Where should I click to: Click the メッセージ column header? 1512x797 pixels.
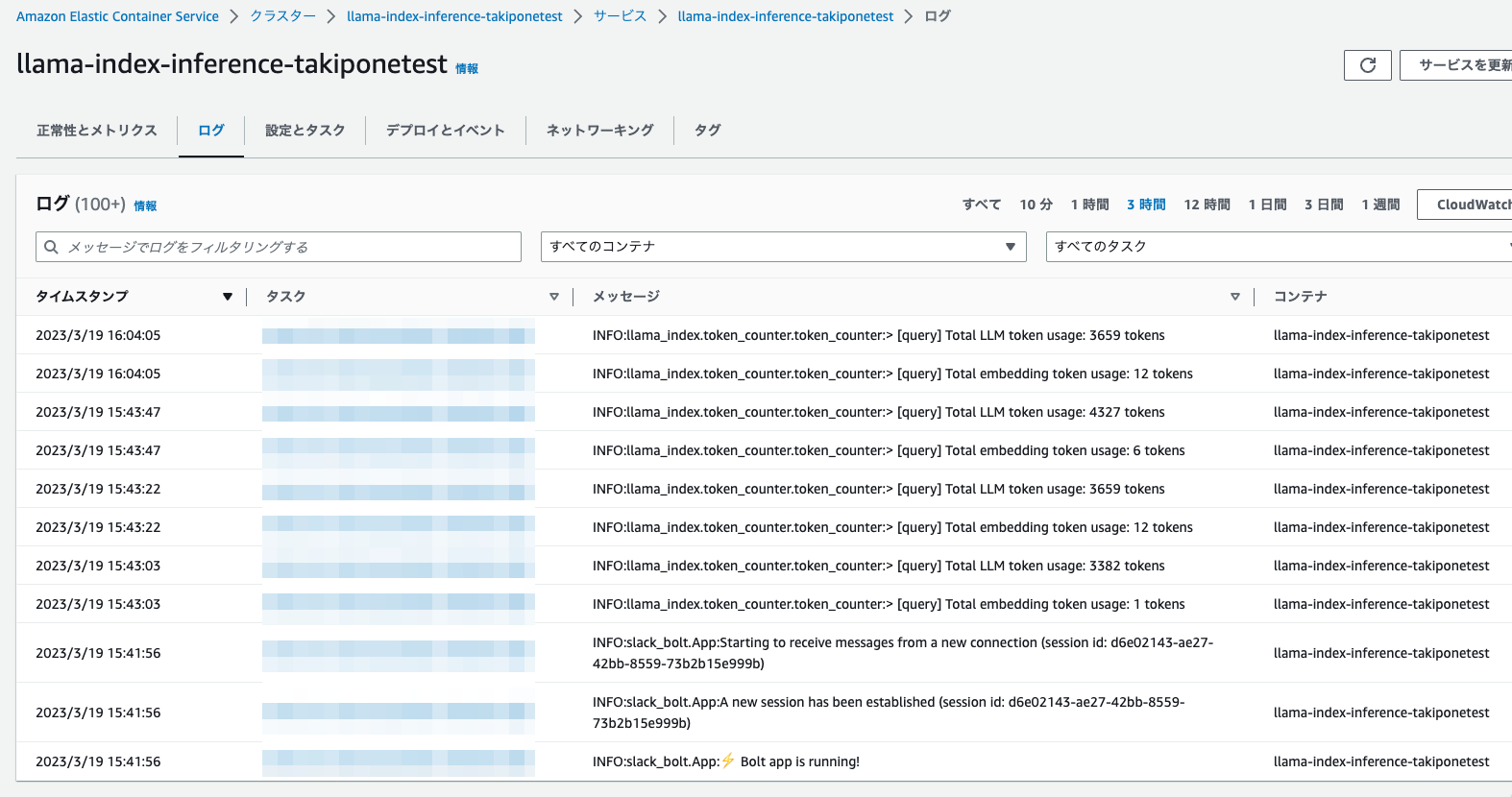pos(626,297)
